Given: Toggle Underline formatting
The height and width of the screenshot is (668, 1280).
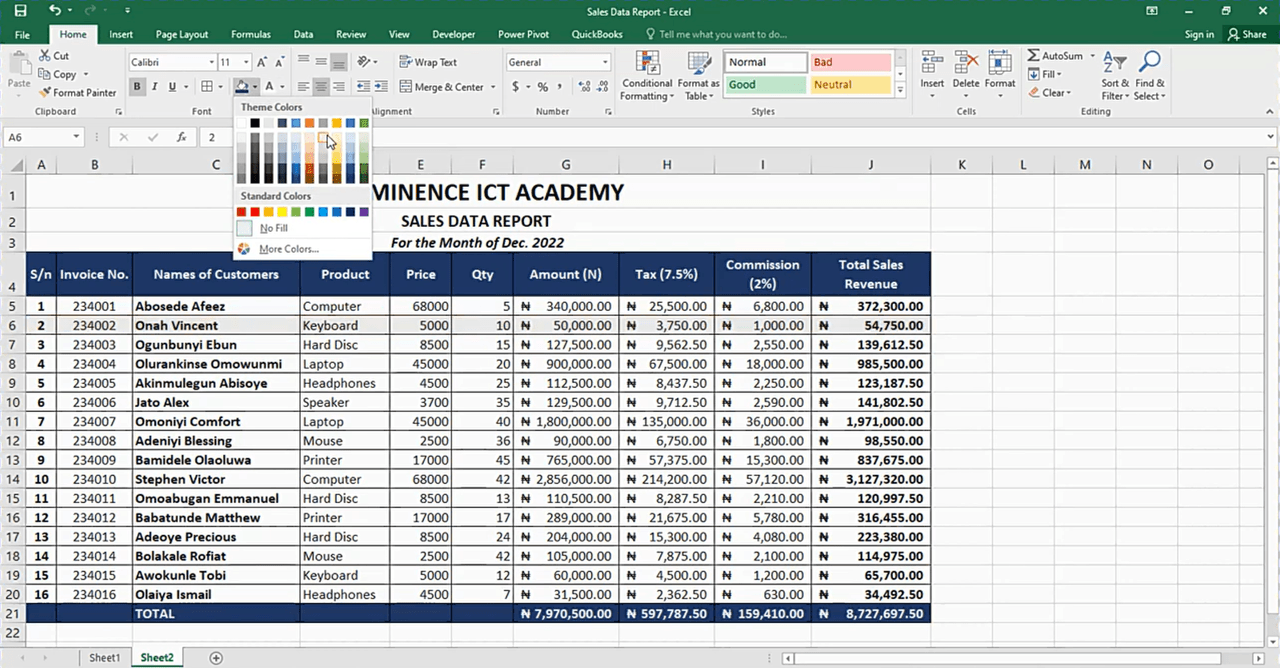Looking at the screenshot, I should (x=172, y=87).
